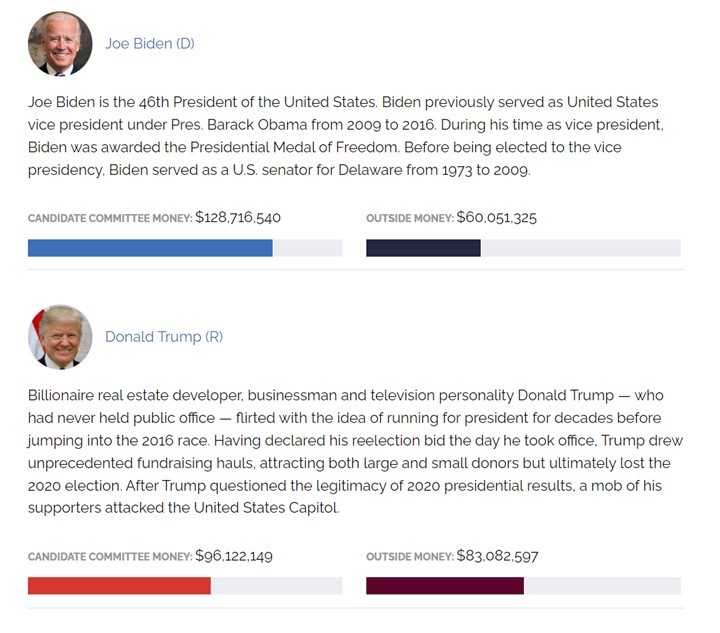Select the $60,051,325 outside money amount
The width and height of the screenshot is (720, 633).
coord(496,217)
